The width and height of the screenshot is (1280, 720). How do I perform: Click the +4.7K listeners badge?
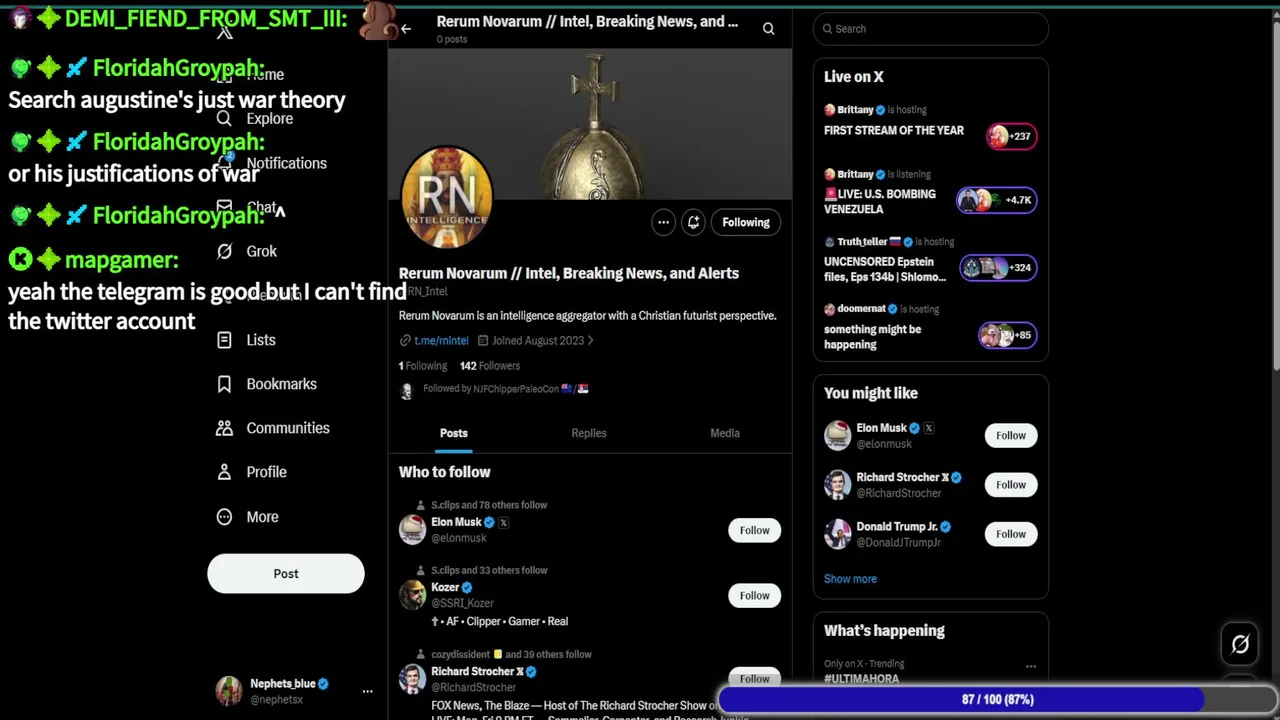tap(997, 200)
